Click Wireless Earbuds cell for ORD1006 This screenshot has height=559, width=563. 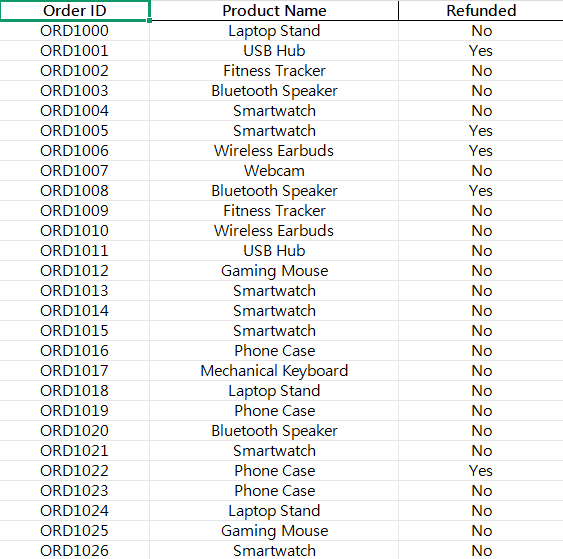(274, 151)
